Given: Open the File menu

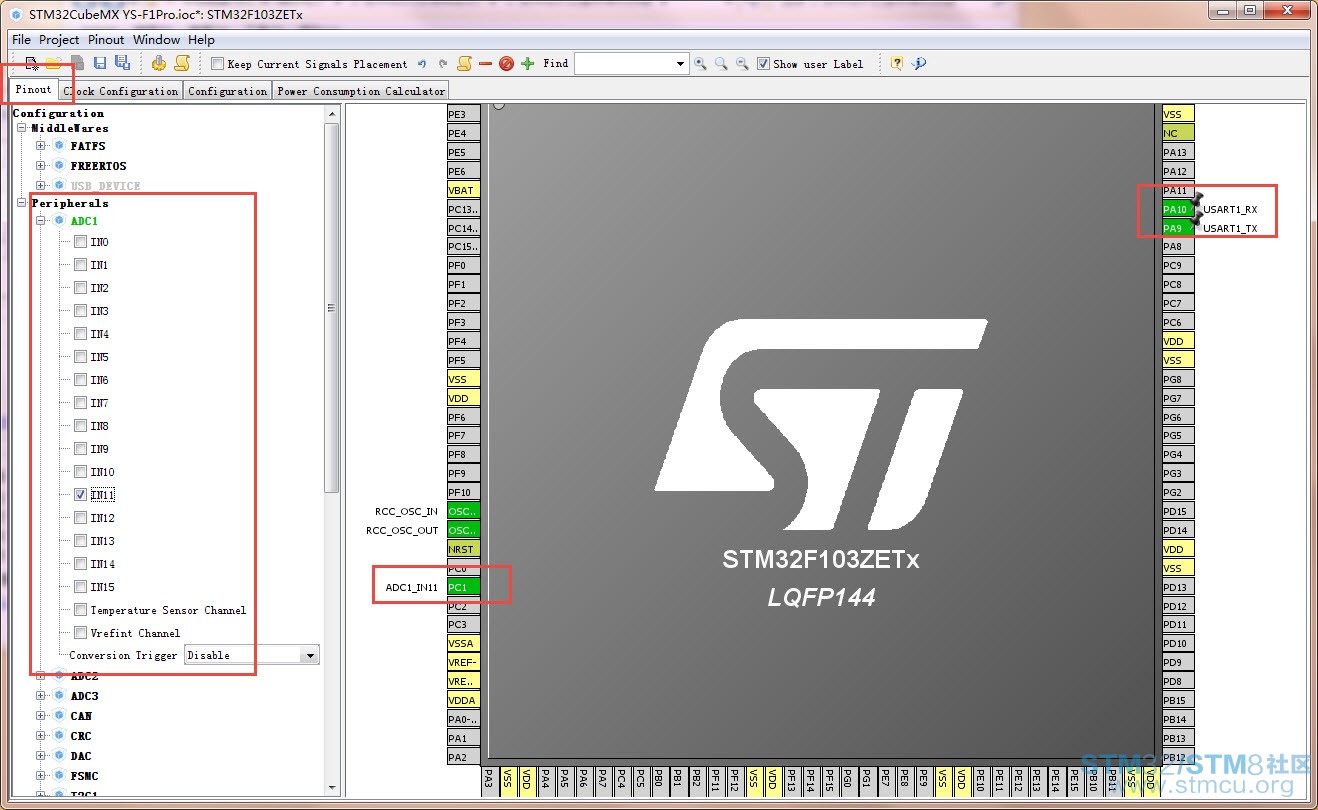Looking at the screenshot, I should pos(21,40).
